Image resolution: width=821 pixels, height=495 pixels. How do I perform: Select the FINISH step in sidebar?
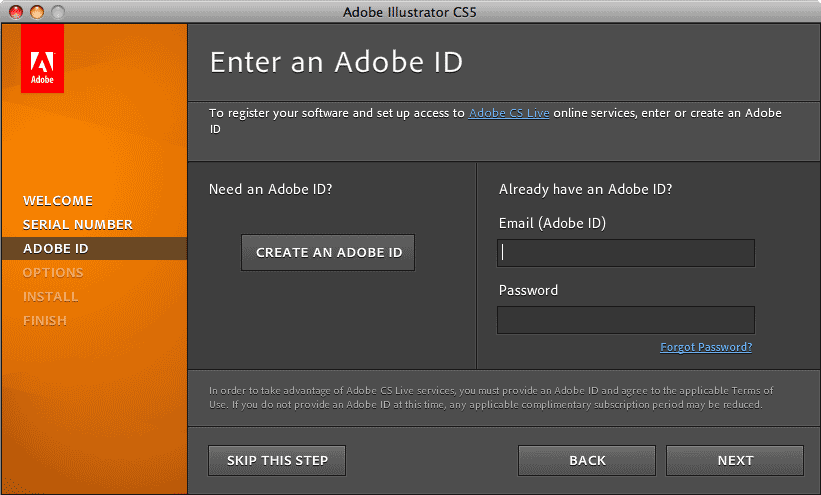coord(45,321)
